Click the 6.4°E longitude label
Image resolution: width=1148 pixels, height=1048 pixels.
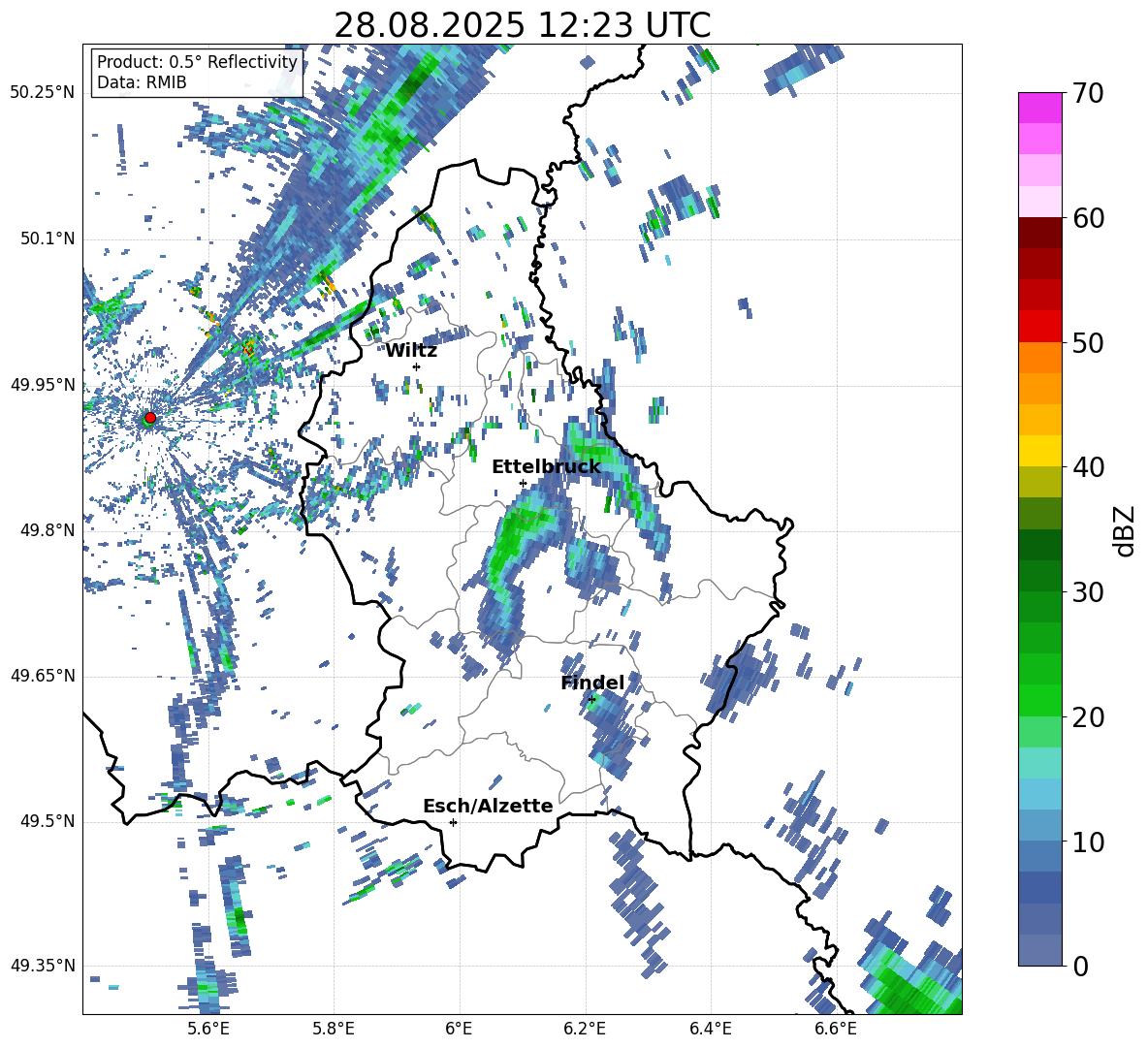(x=710, y=1029)
